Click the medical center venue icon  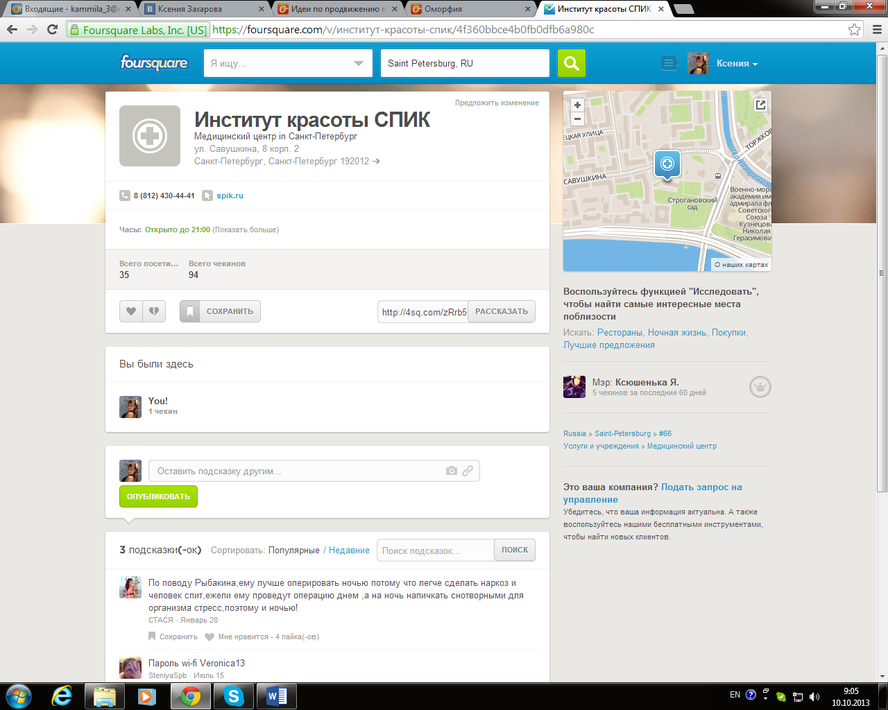pos(150,136)
